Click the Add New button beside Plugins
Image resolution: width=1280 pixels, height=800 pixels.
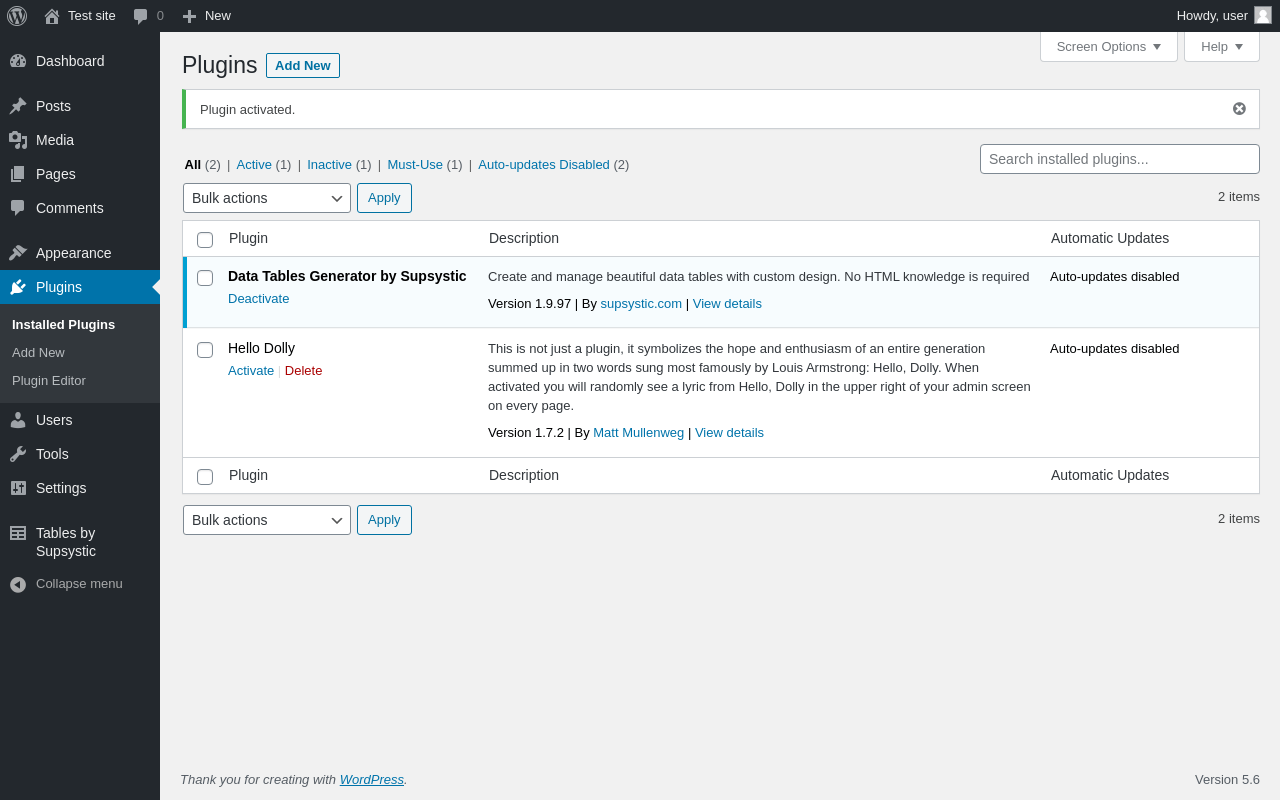[x=303, y=65]
